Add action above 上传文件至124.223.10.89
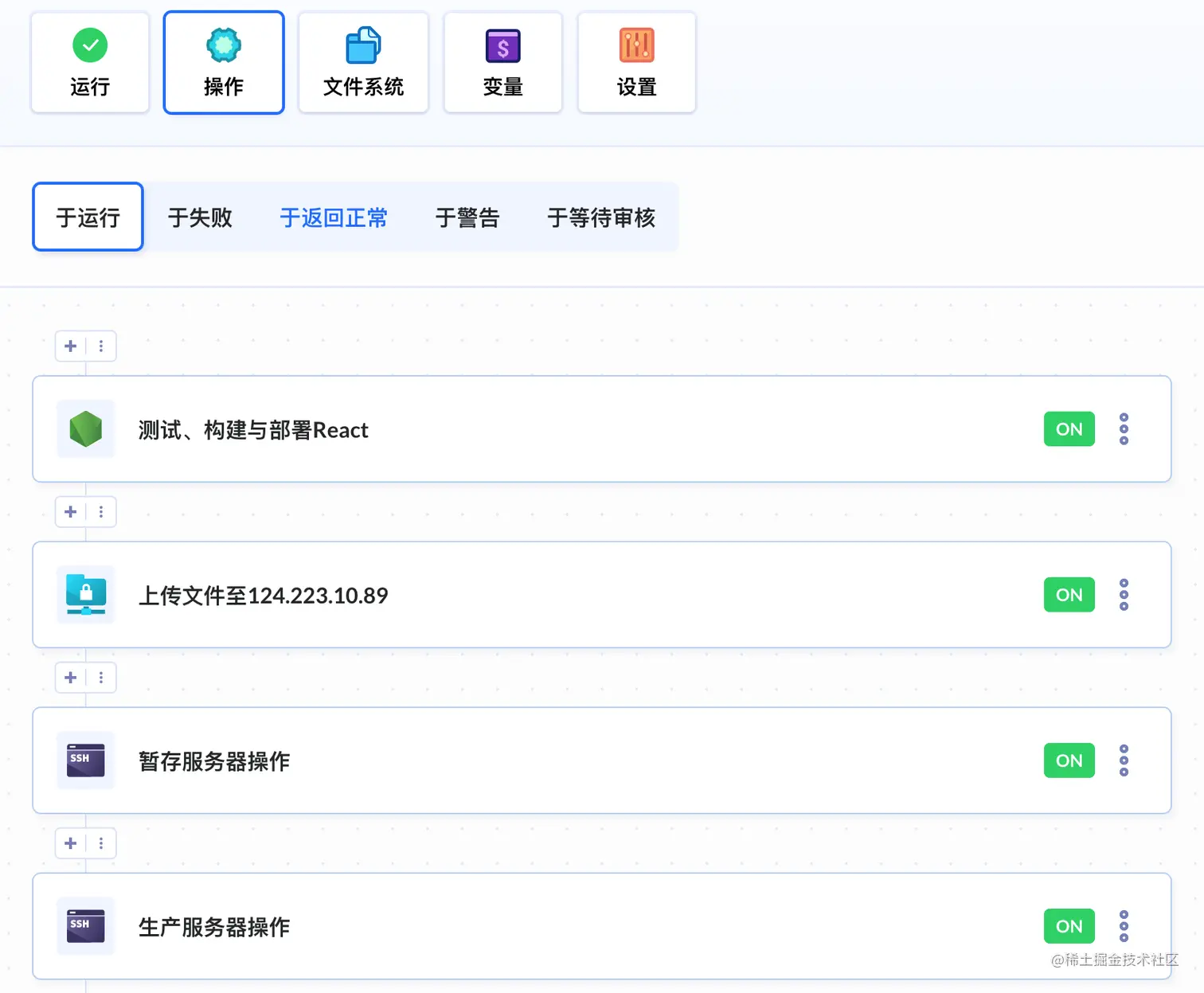 [x=70, y=511]
